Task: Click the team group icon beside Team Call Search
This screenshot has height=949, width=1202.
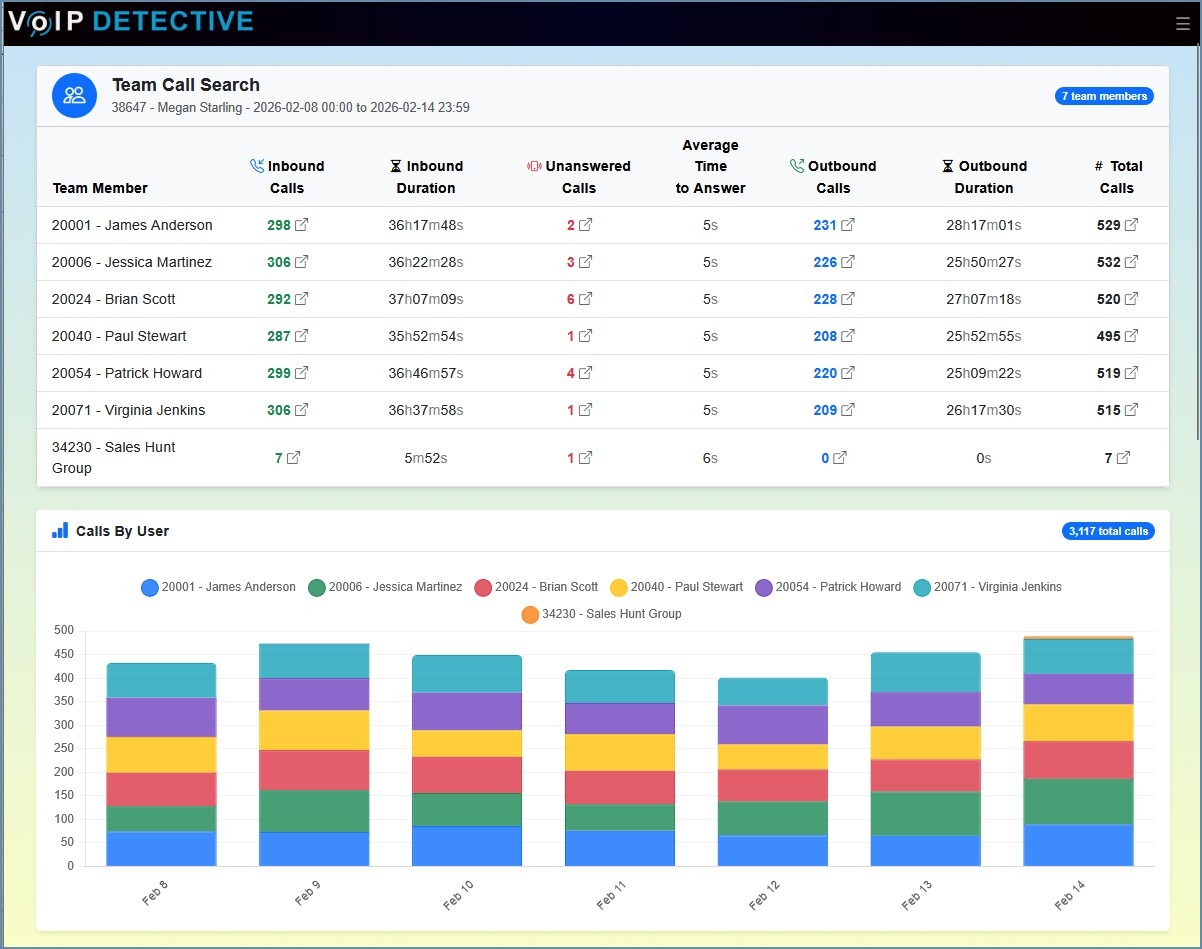Action: [74, 95]
